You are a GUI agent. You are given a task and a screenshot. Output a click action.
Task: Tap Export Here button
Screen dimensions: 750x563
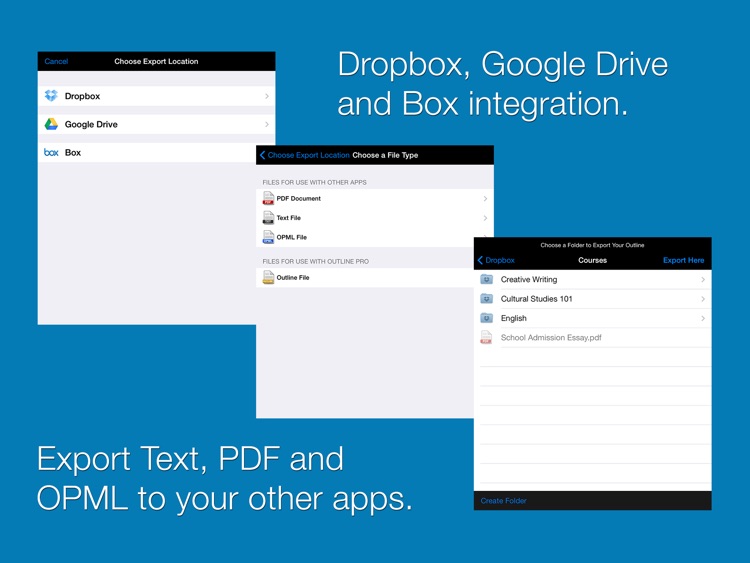click(x=684, y=260)
